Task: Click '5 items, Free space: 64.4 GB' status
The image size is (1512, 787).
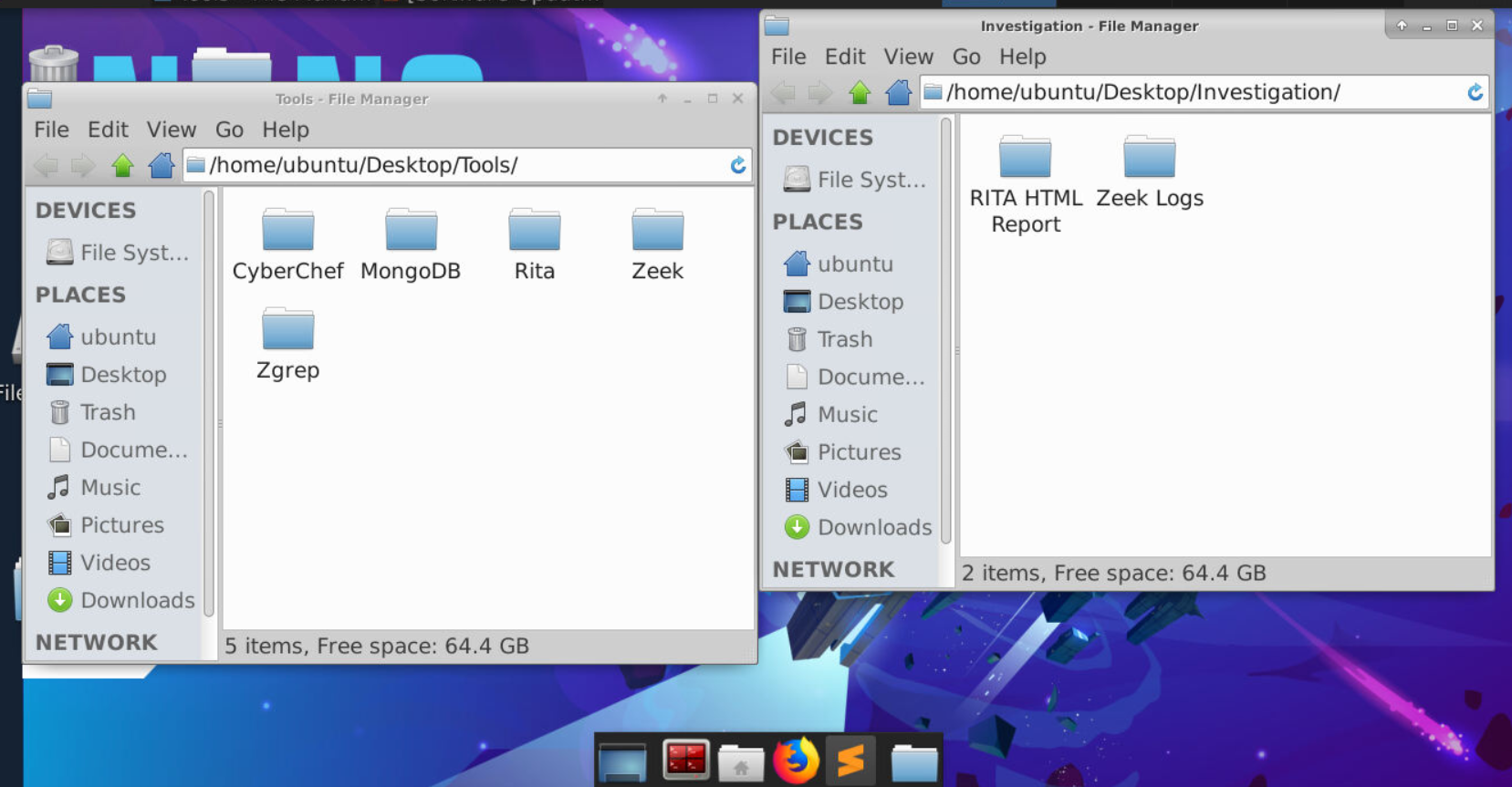Action: (x=377, y=646)
